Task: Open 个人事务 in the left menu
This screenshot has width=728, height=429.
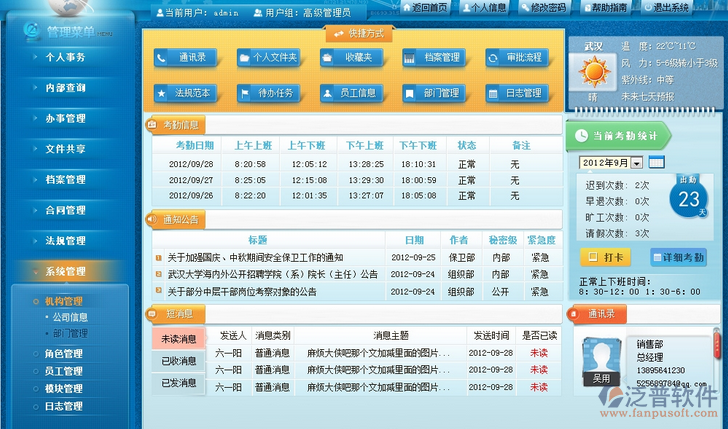Action: coord(65,57)
